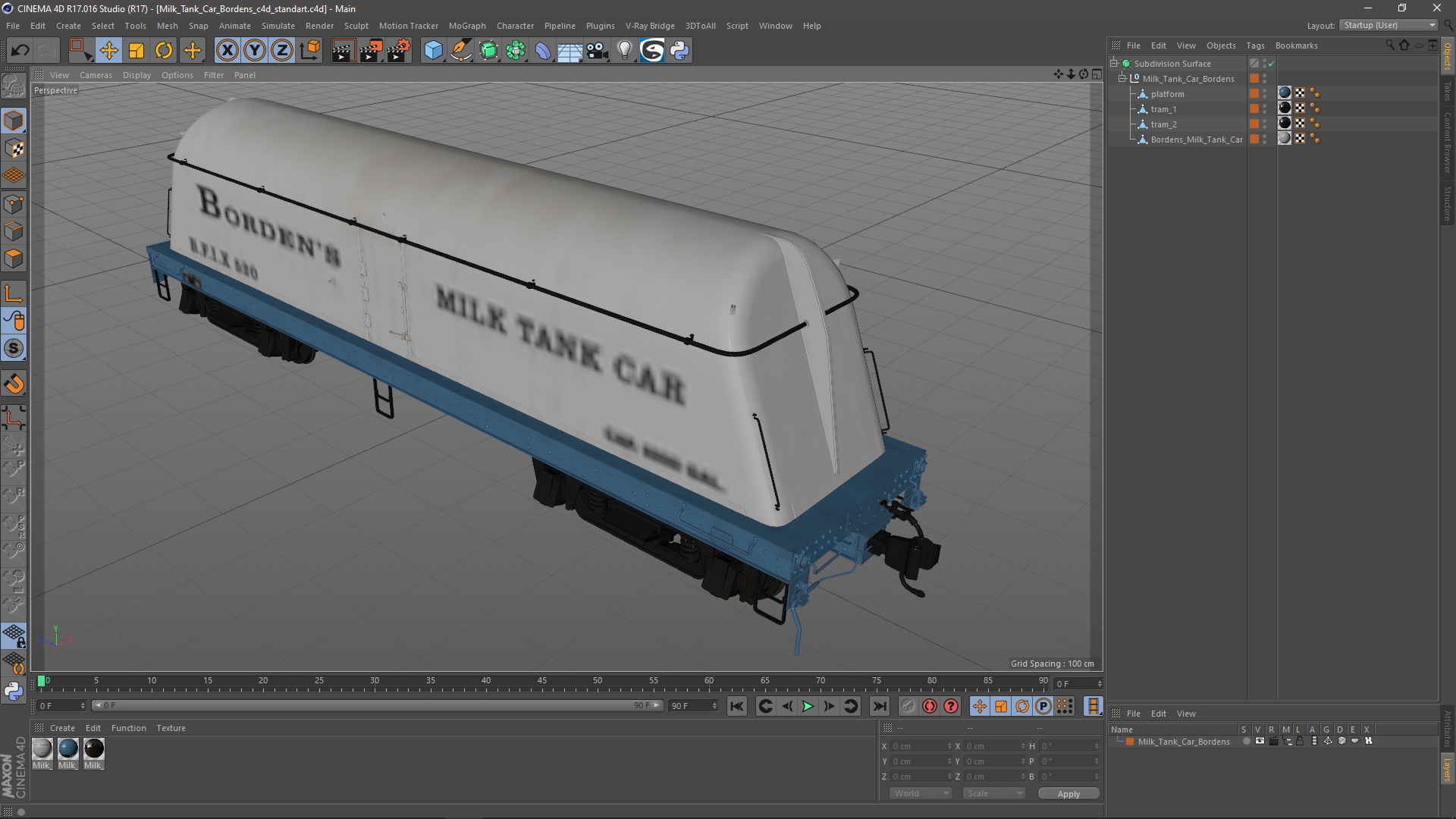The image size is (1456, 819).
Task: Click the magnet Snap settings icon
Action: pos(14,384)
